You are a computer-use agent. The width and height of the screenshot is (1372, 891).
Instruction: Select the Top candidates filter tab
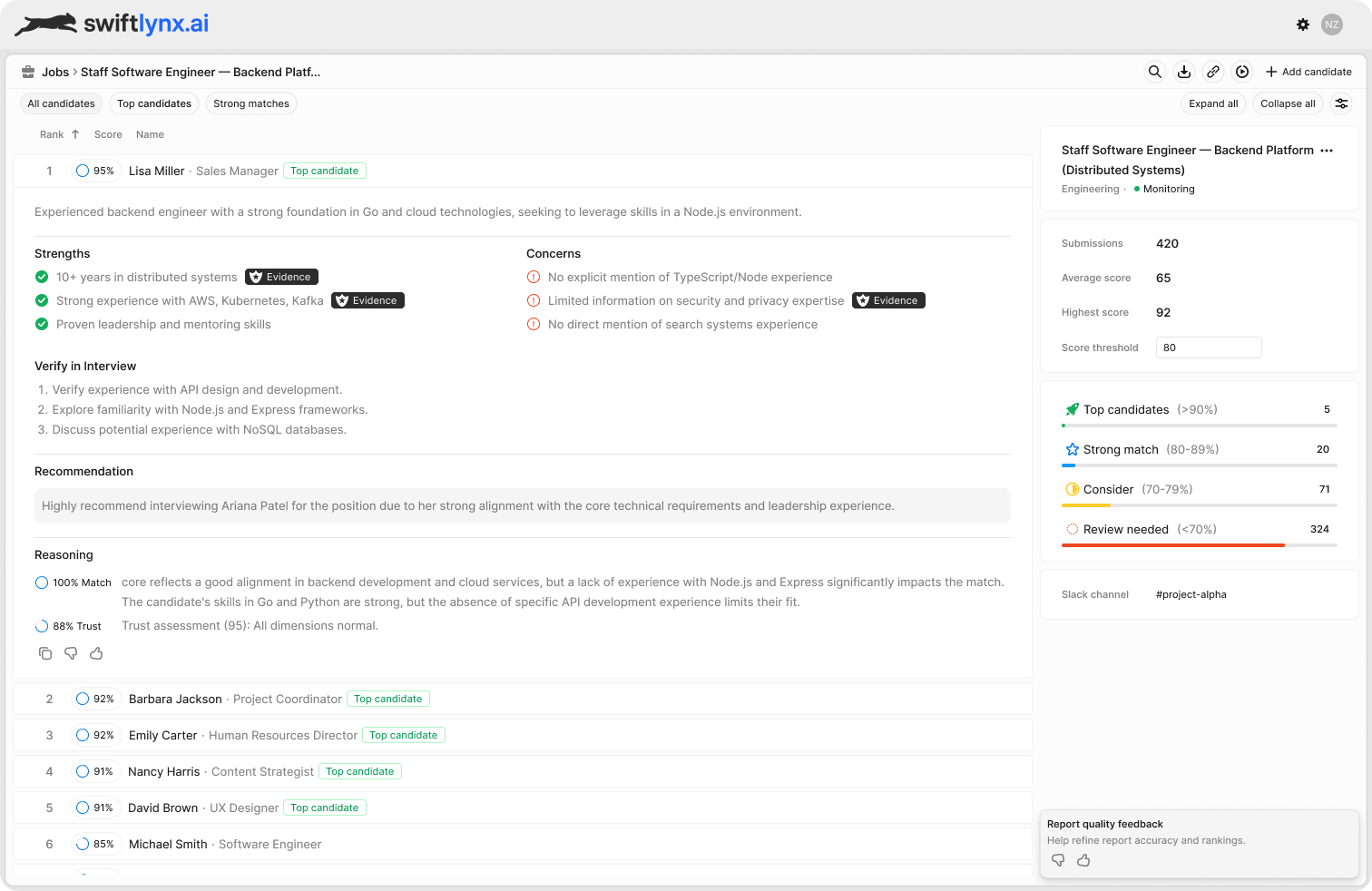point(154,103)
